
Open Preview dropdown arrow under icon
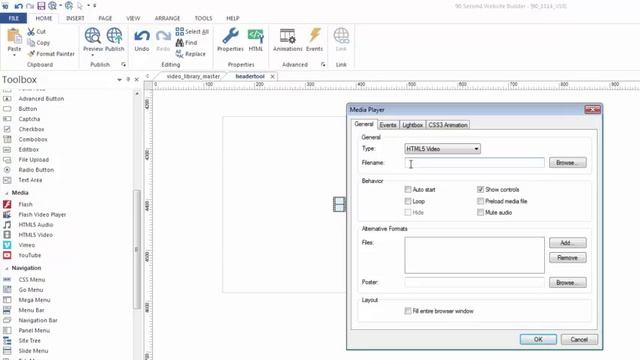point(93,55)
